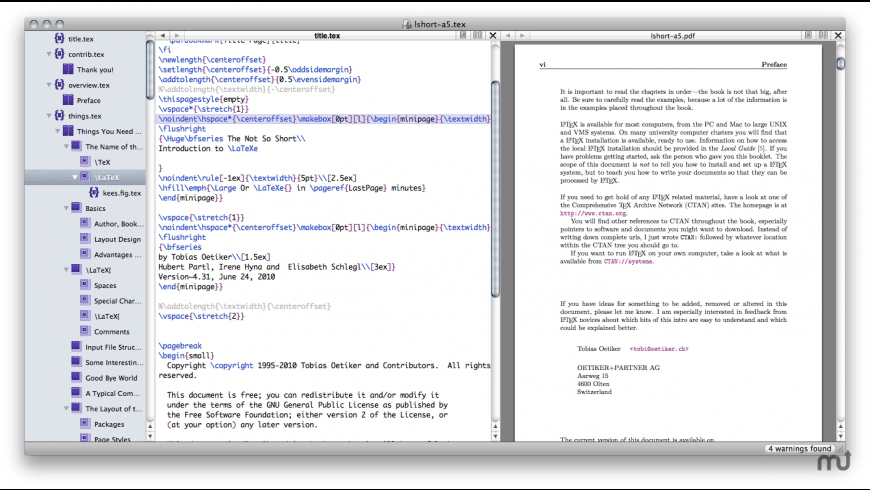Click the PDF scrollbar down arrow
This screenshot has height=490, width=870.
pyautogui.click(x=841, y=436)
